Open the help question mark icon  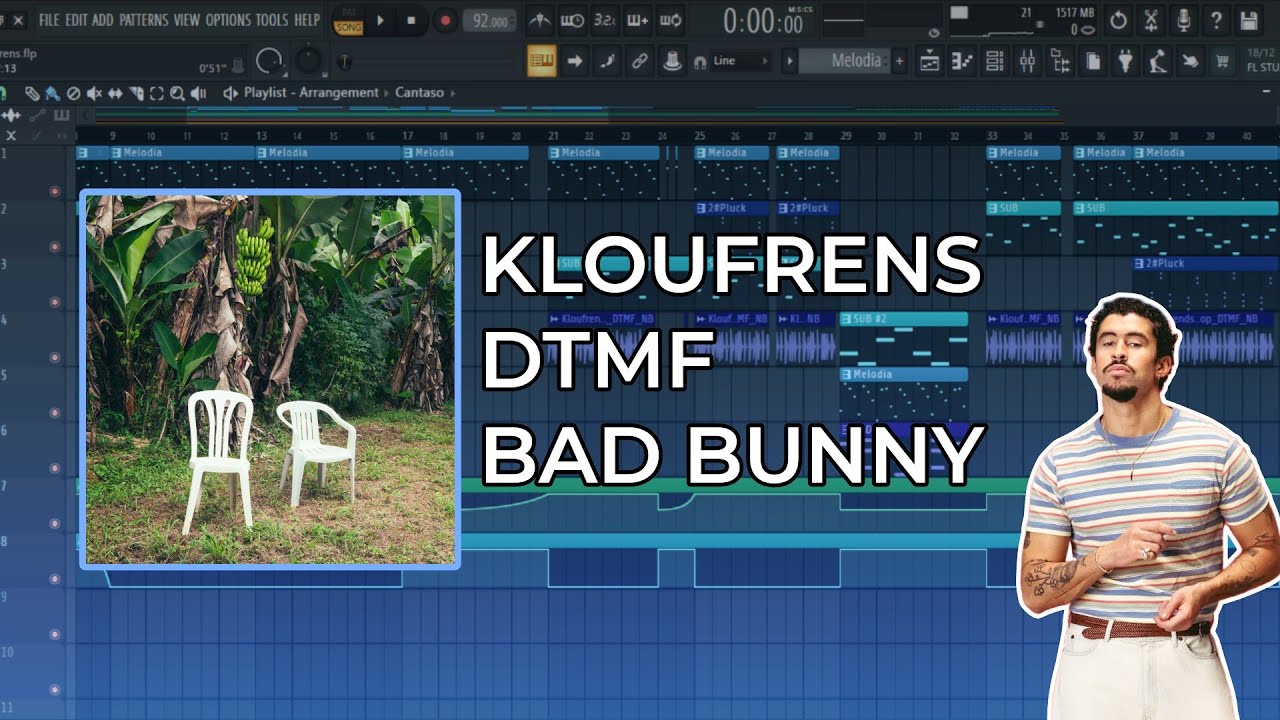click(x=1216, y=20)
